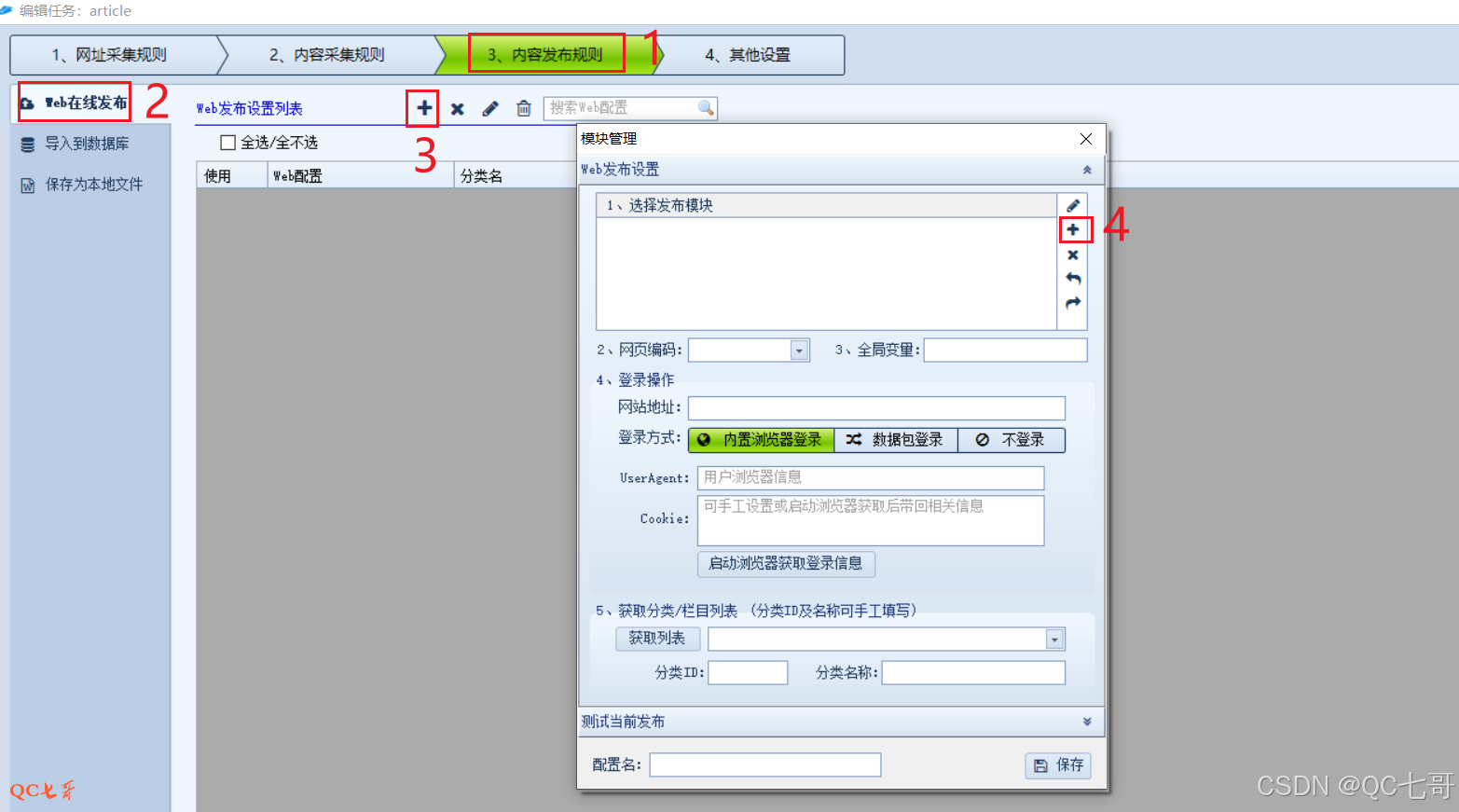
Task: Click the delete X icon in Web list toolbar
Action: [x=458, y=109]
